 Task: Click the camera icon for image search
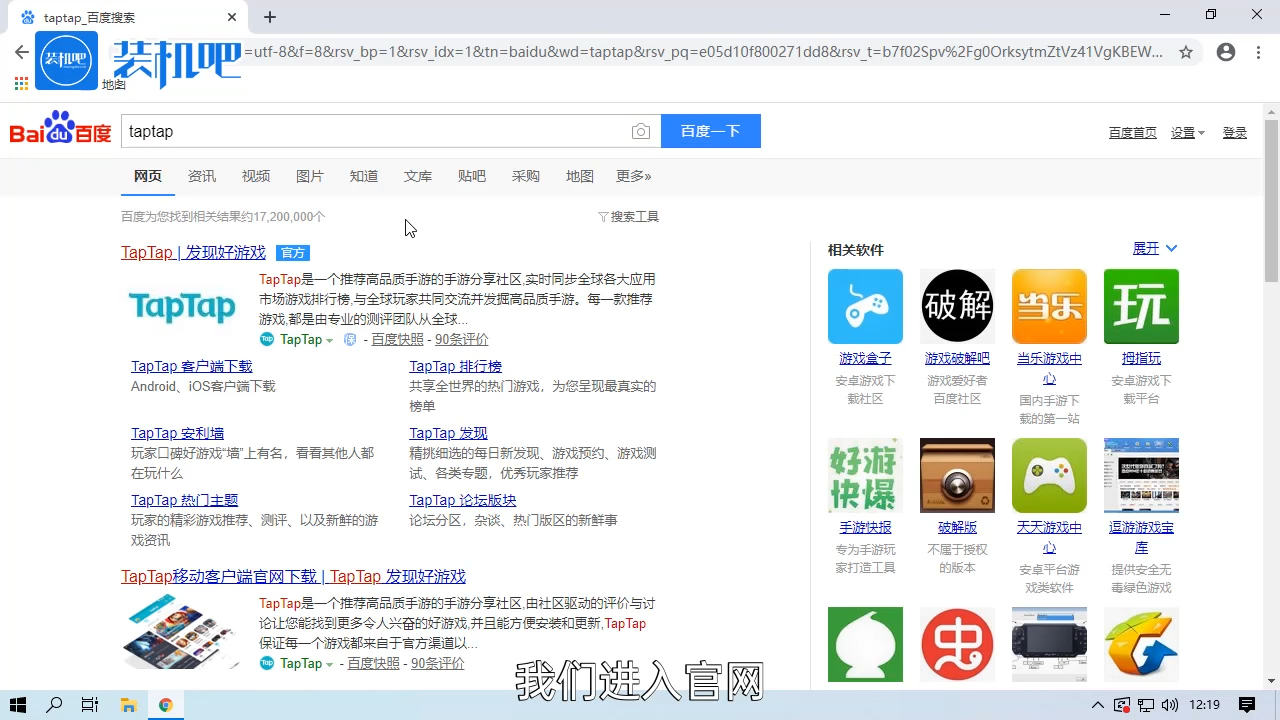[641, 131]
